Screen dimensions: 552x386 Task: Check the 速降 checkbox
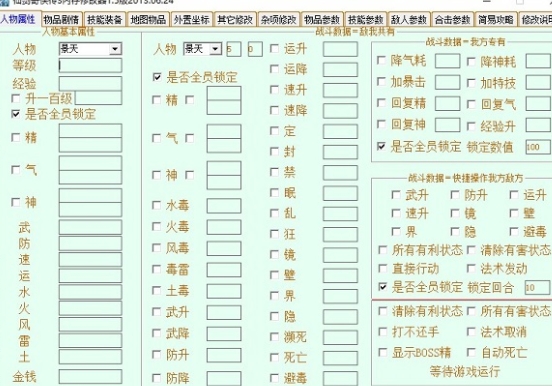(x=274, y=110)
